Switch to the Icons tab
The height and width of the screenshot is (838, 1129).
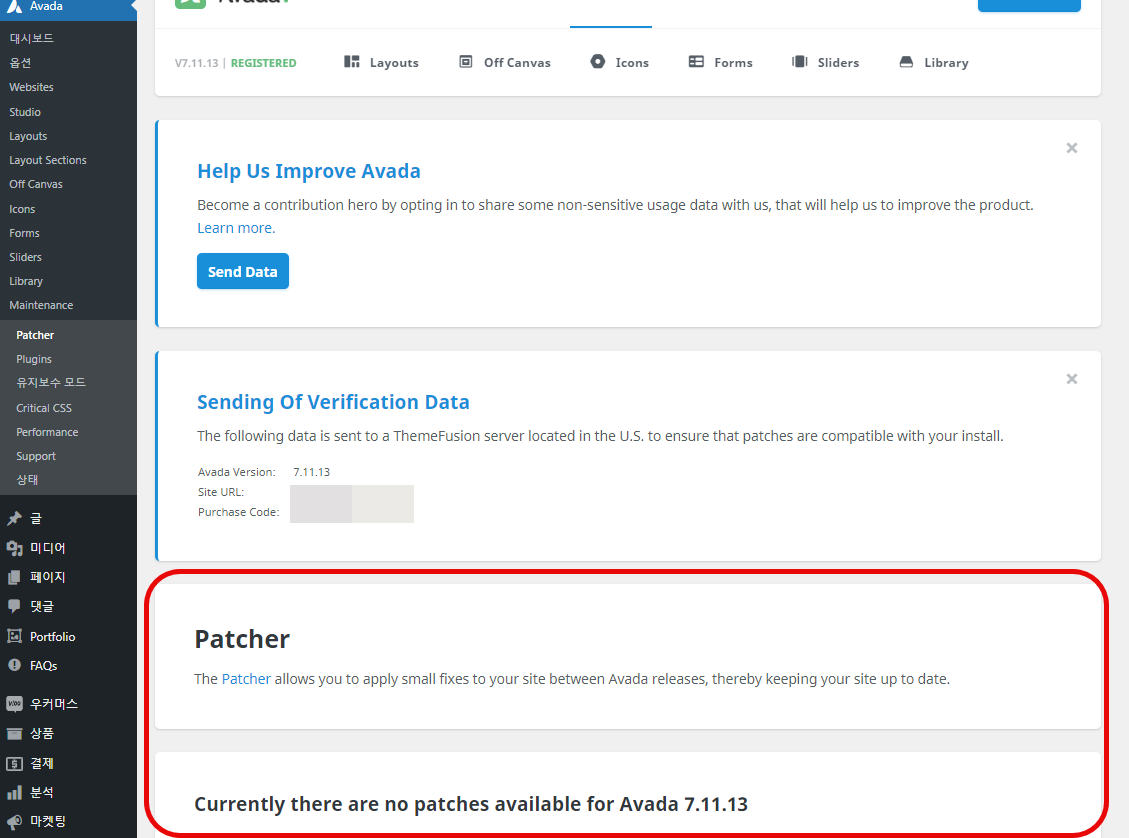click(619, 63)
